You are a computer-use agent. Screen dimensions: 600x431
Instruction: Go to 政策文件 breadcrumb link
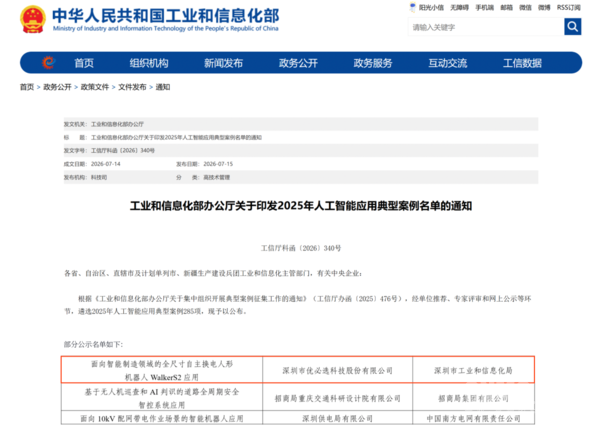[x=95, y=87]
